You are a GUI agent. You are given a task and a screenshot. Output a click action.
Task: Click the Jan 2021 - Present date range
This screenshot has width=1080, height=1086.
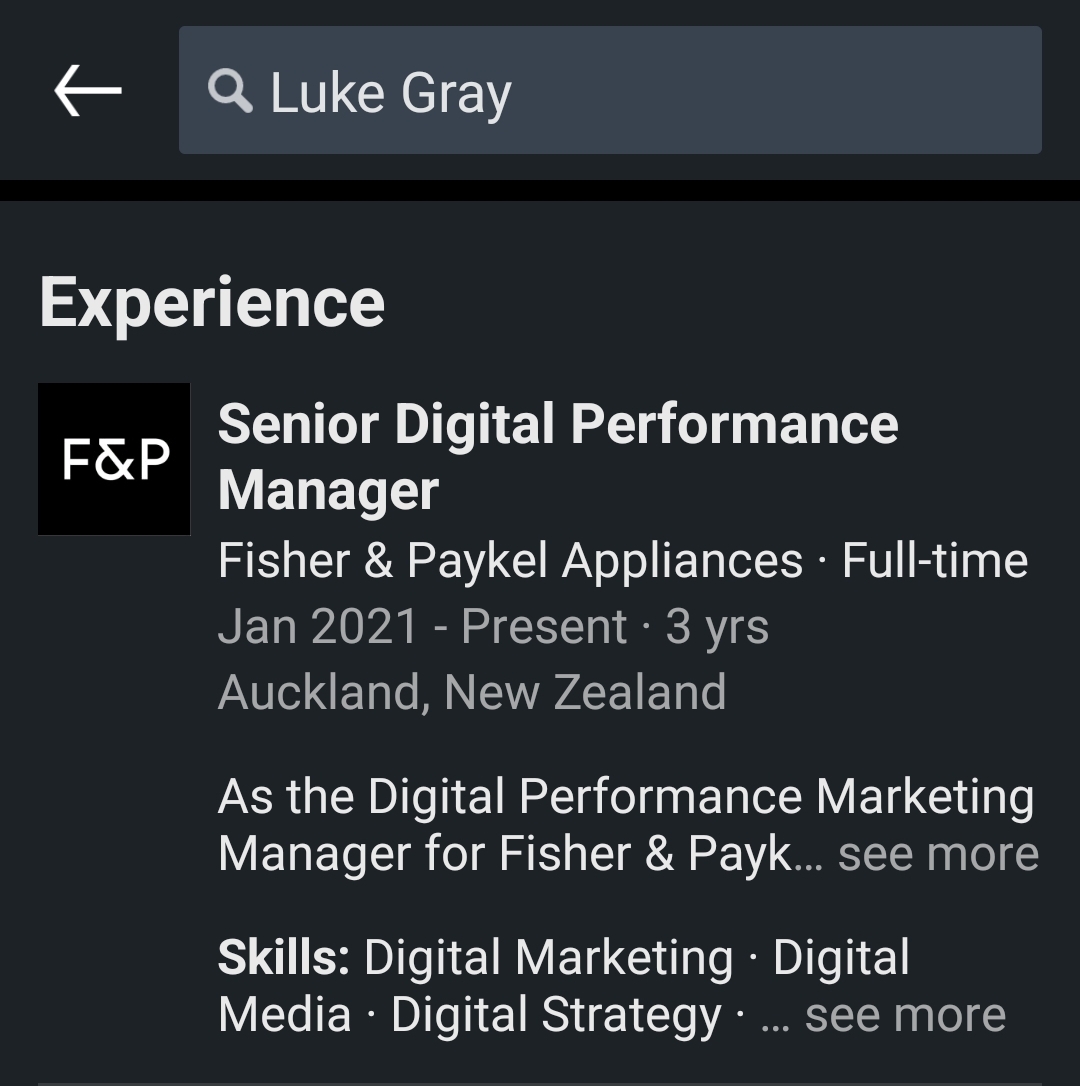tap(422, 627)
